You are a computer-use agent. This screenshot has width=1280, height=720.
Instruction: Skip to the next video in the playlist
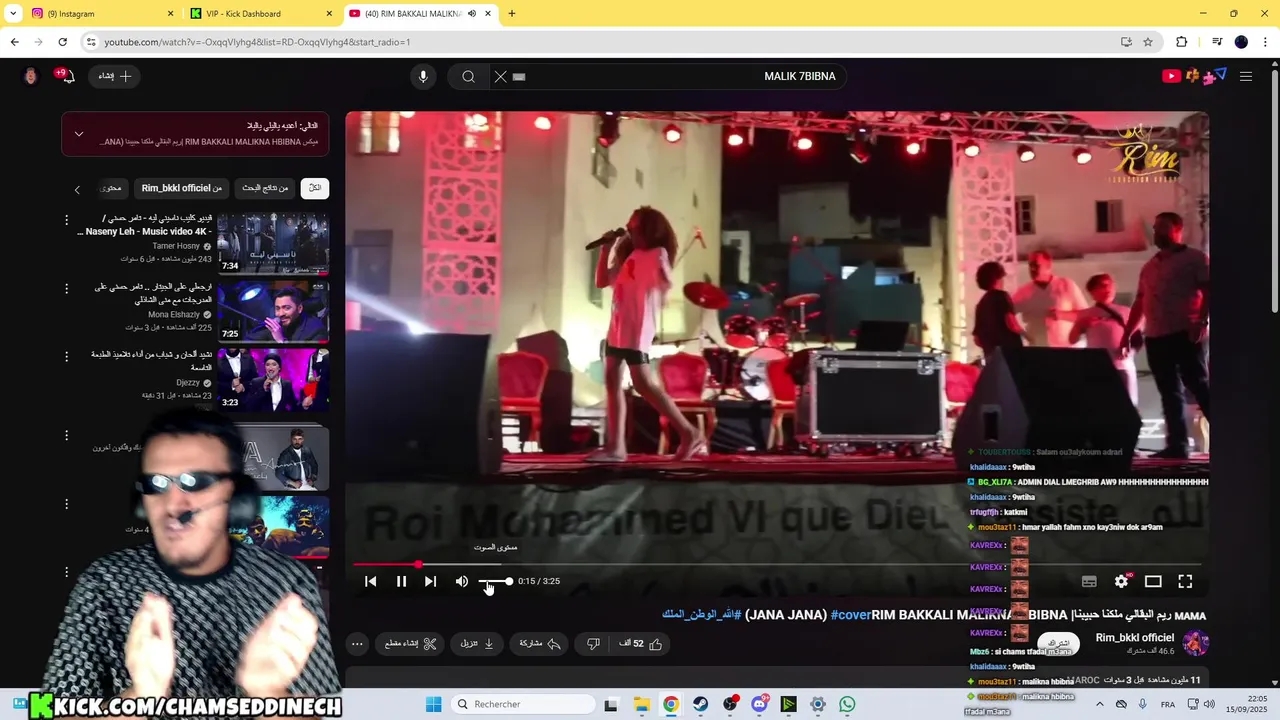(430, 581)
